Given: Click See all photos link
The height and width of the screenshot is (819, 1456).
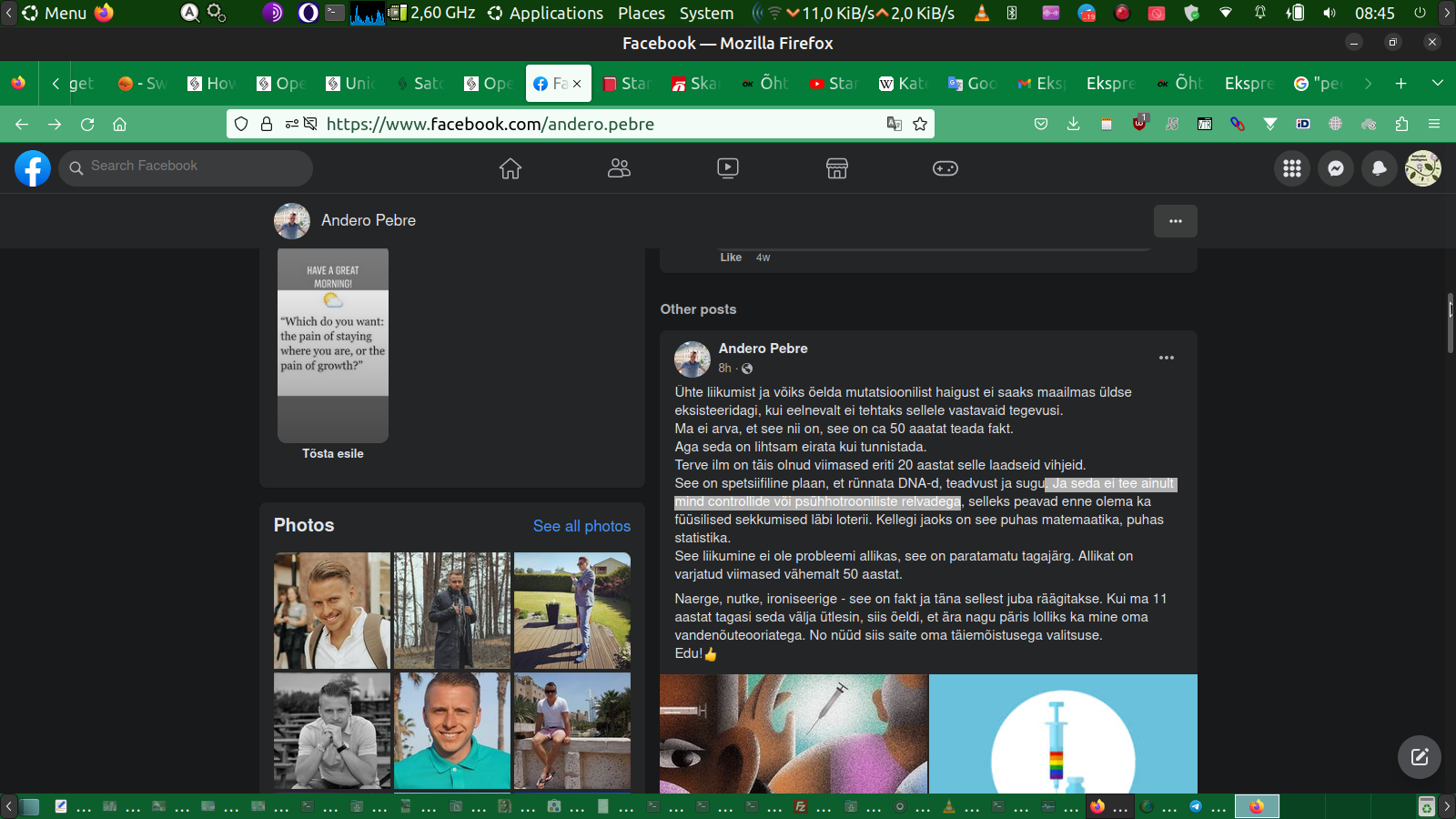Looking at the screenshot, I should point(581,526).
